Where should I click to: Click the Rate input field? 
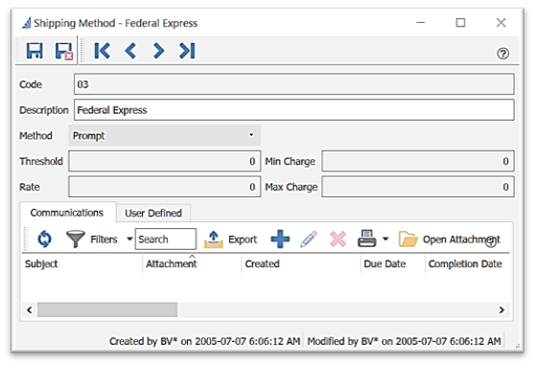pyautogui.click(x=164, y=187)
